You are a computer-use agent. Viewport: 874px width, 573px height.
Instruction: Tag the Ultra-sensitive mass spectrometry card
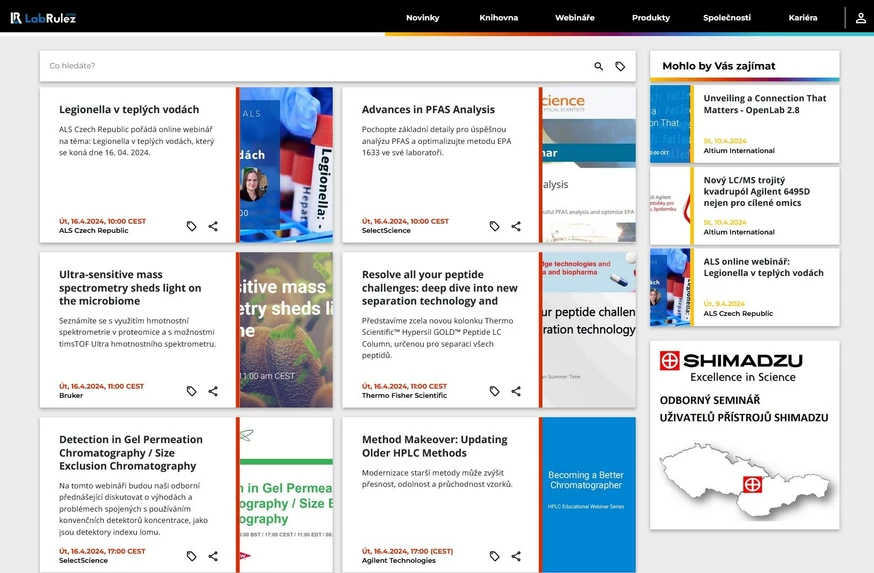pyautogui.click(x=191, y=391)
